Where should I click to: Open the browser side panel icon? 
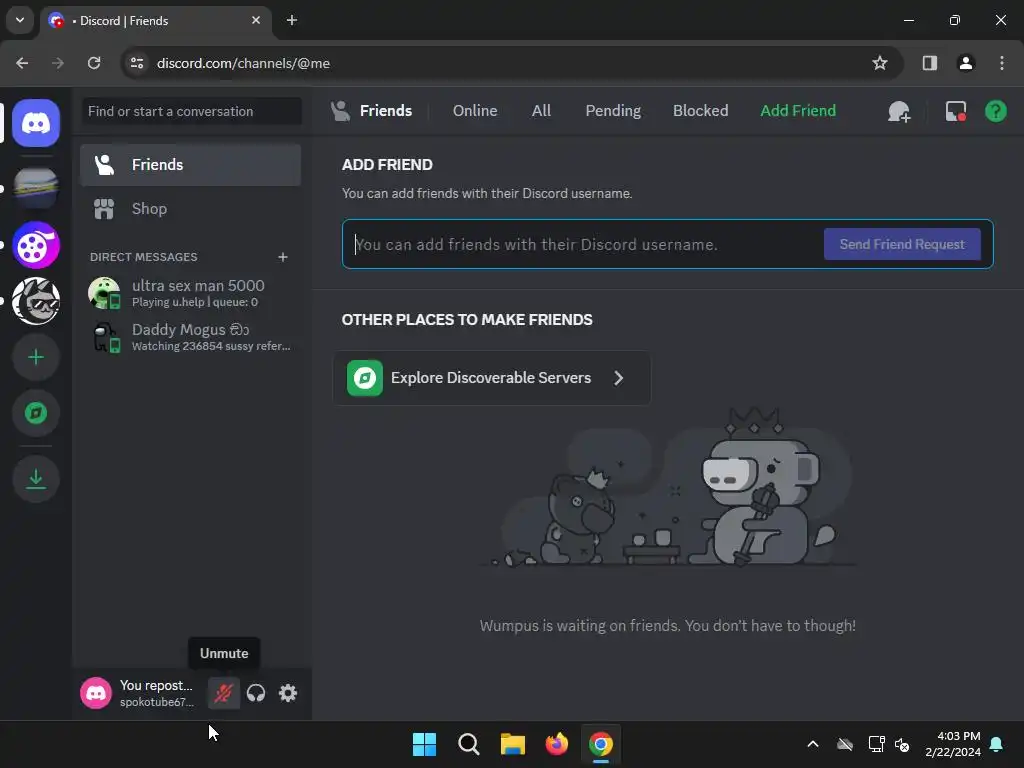929,63
